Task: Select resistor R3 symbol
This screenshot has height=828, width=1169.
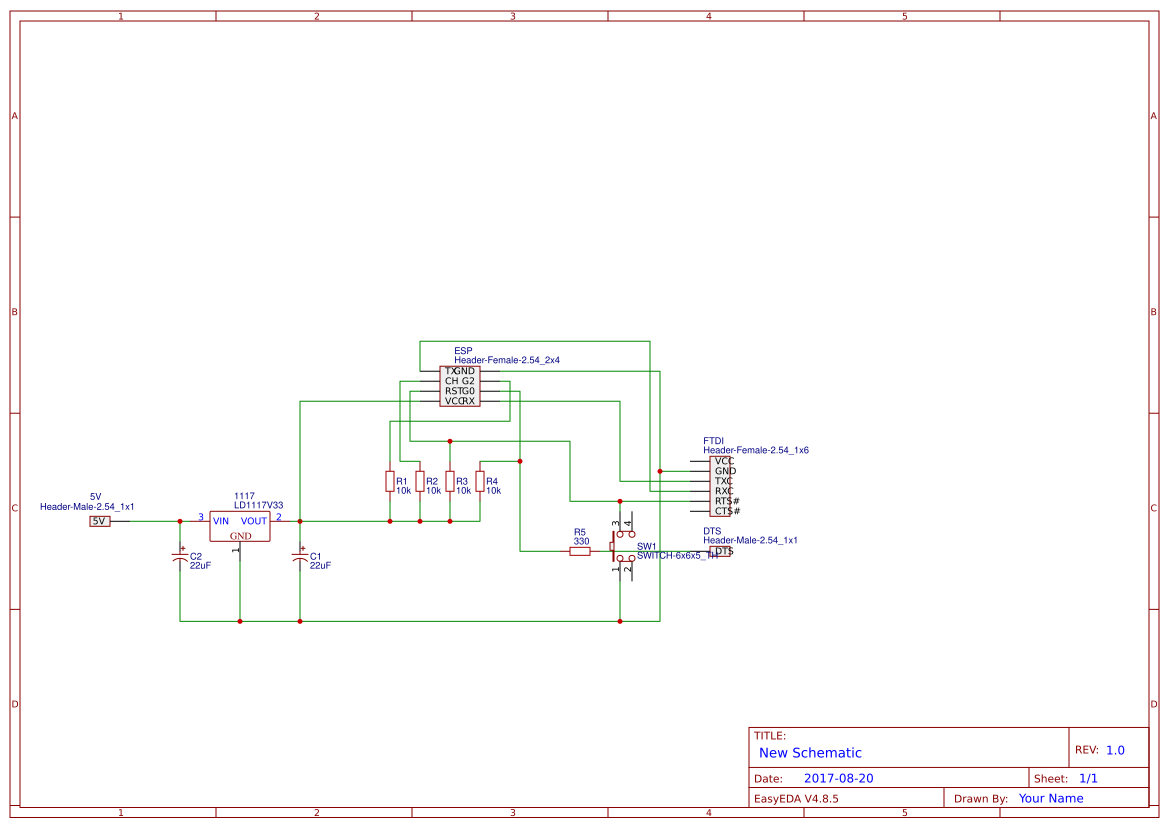Action: (x=451, y=483)
